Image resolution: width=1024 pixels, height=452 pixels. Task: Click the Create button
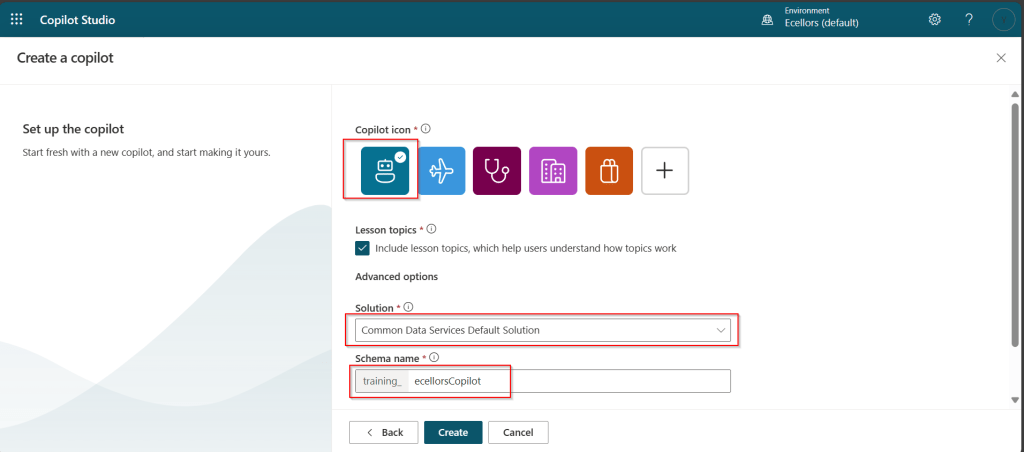pyautogui.click(x=453, y=432)
